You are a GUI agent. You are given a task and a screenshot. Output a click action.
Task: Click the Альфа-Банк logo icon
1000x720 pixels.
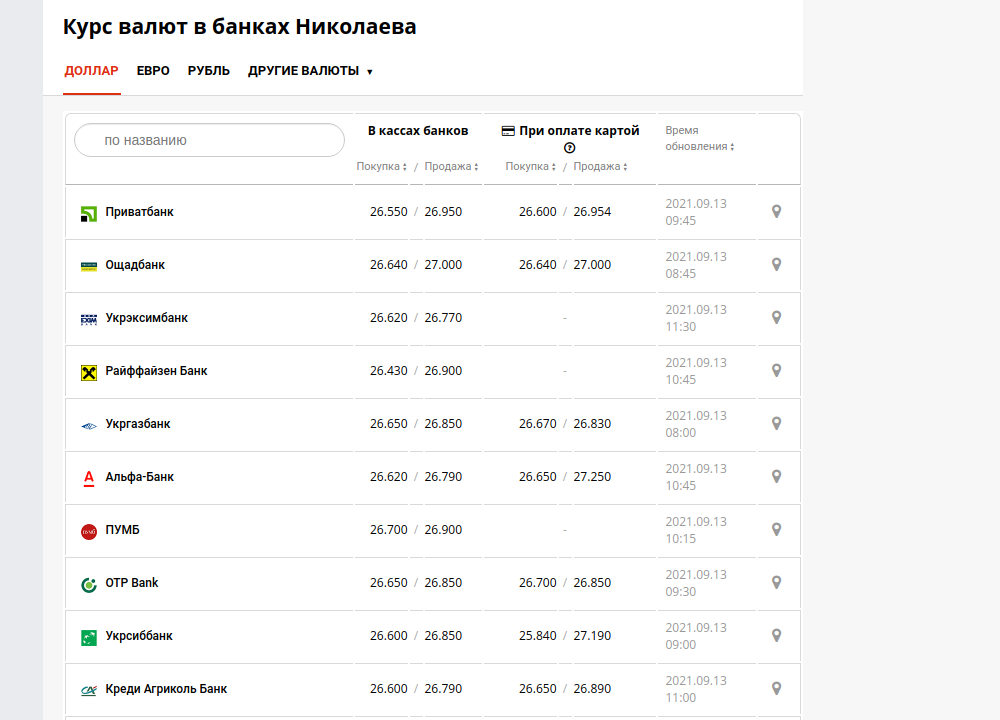(x=89, y=478)
